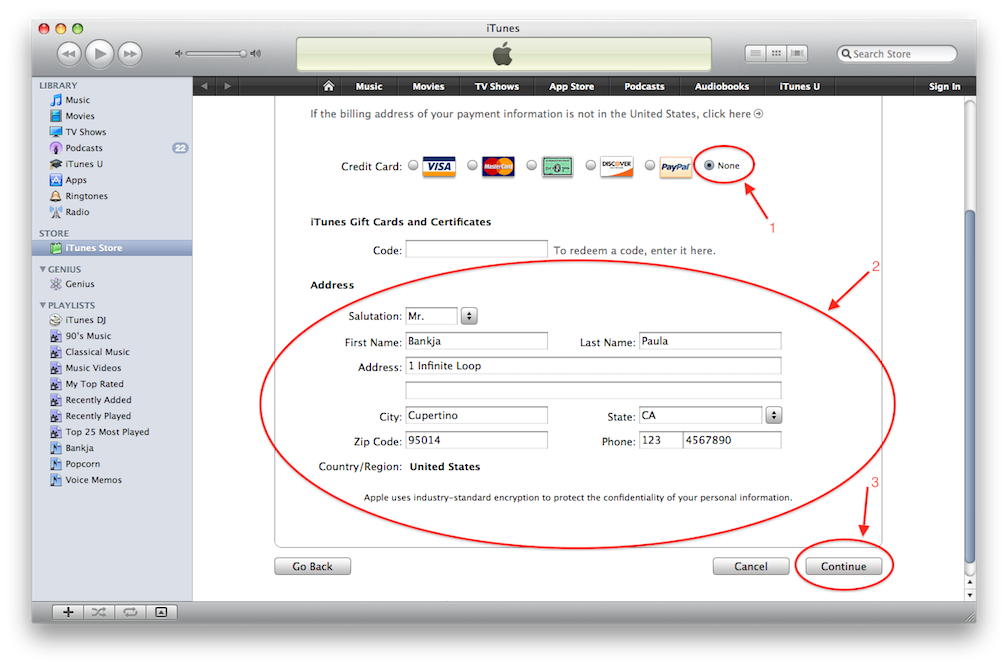Select Apps in the sidebar
The height and width of the screenshot is (667, 1008).
pos(112,181)
